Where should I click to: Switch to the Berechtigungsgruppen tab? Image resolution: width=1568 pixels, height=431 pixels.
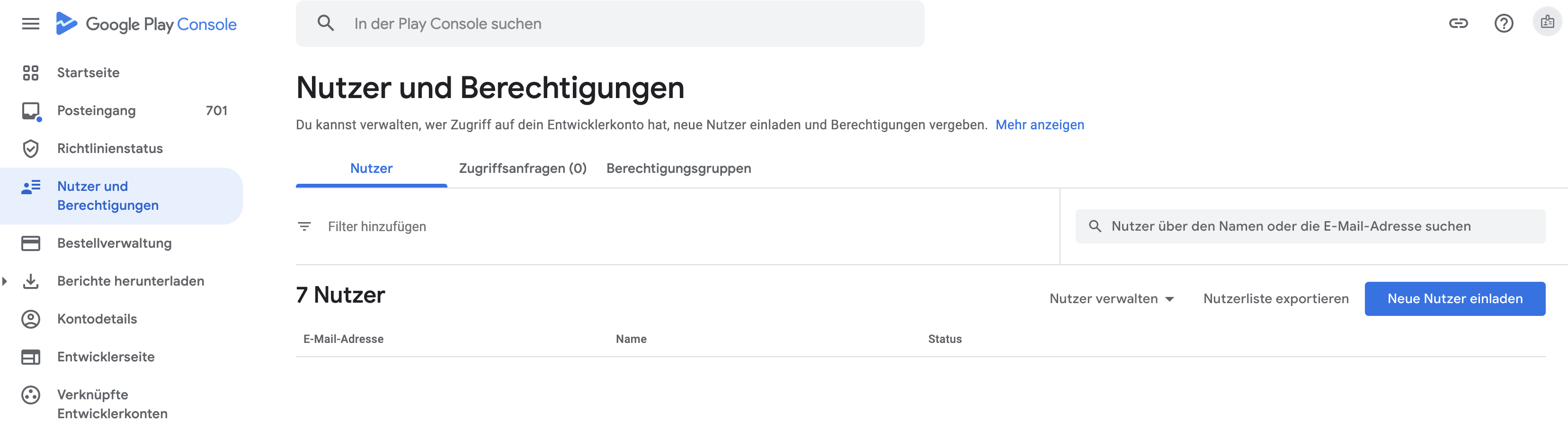679,169
